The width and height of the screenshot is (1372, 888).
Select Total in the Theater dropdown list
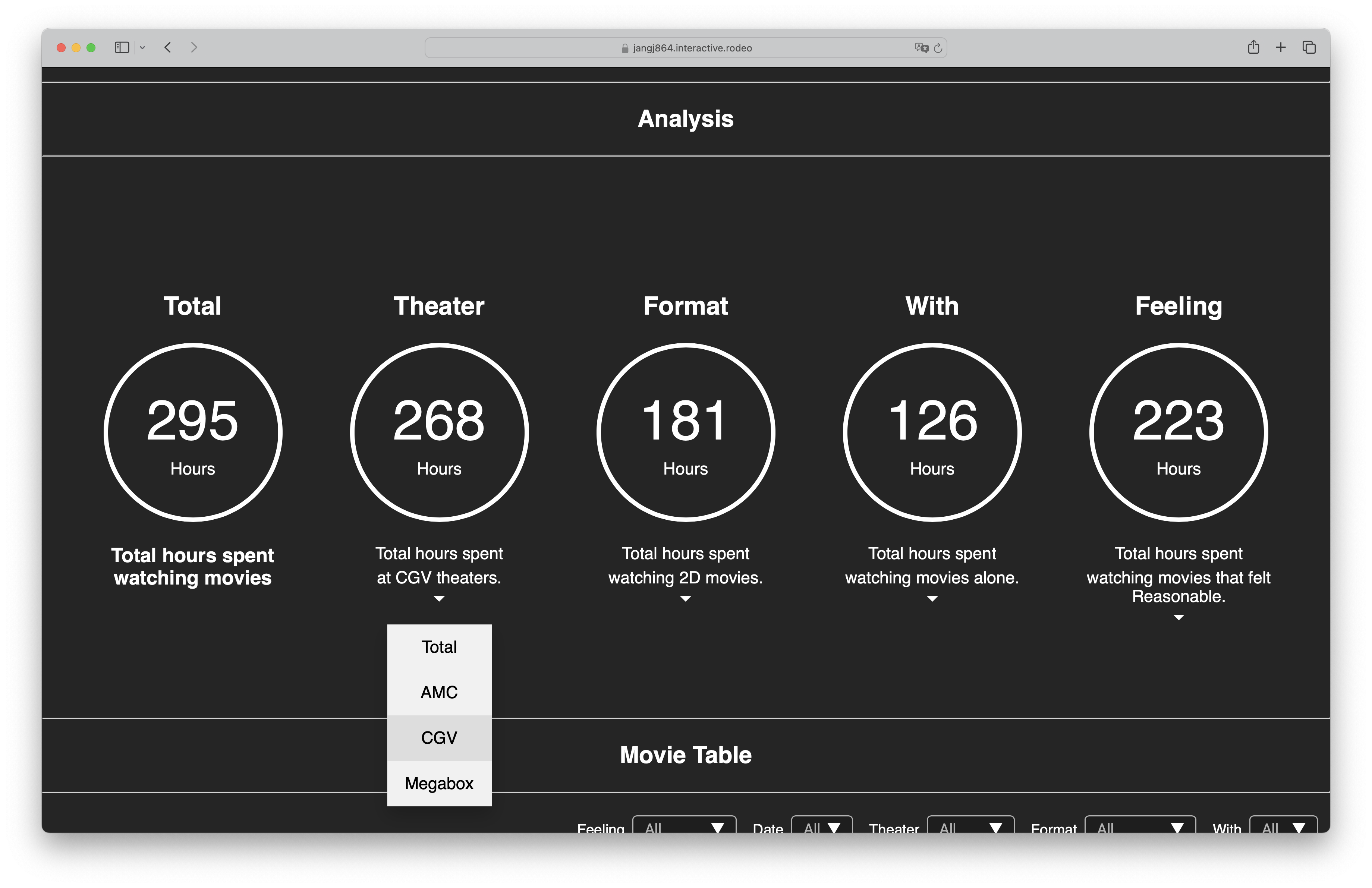[x=439, y=646]
